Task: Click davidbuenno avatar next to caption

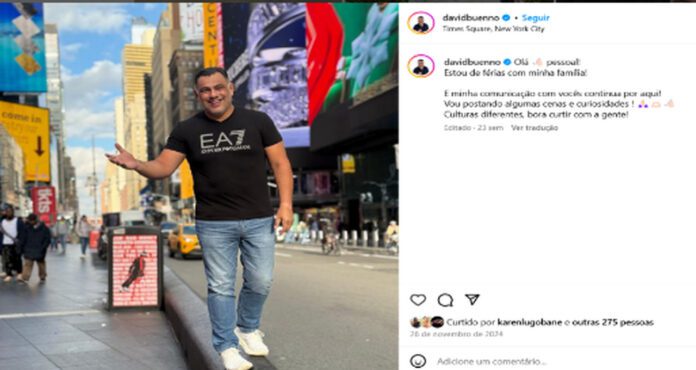Action: (421, 66)
